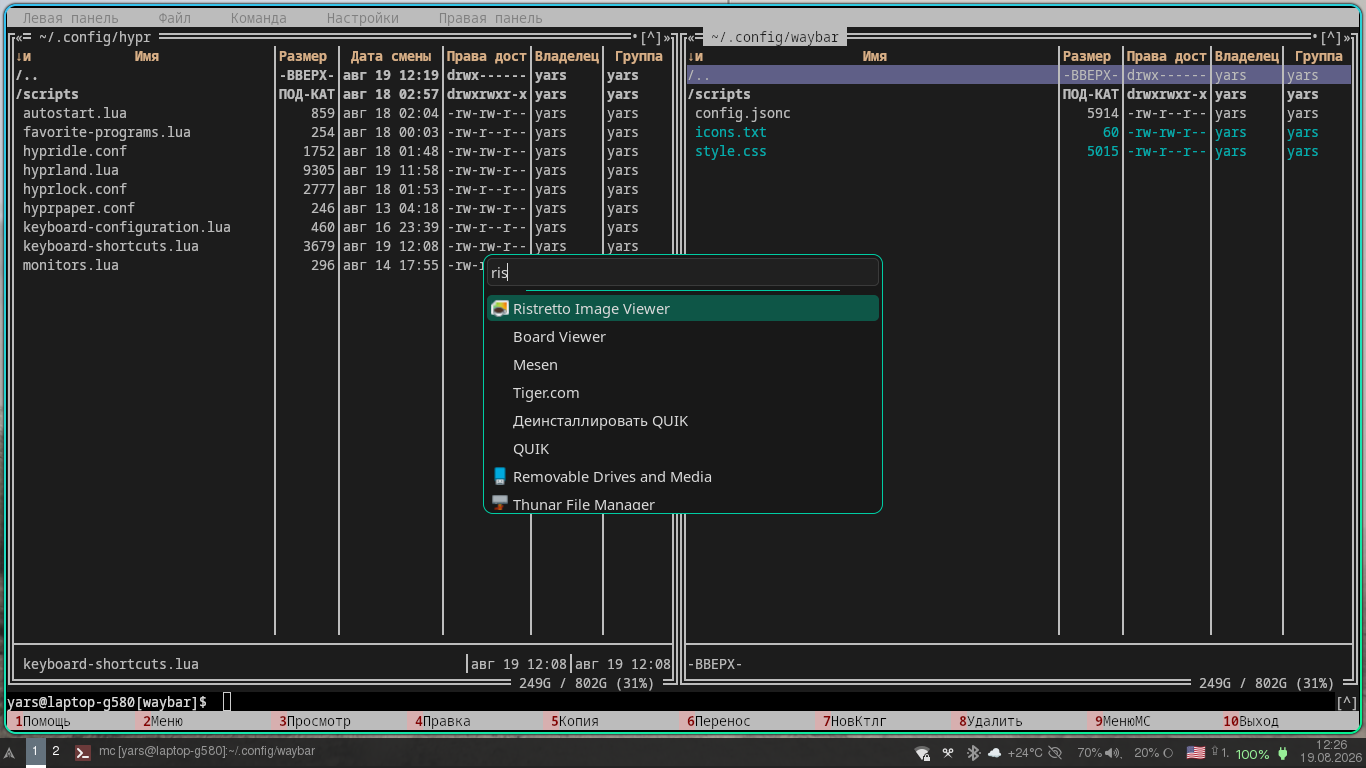This screenshot has width=1366, height=768.
Task: Select favorite-programs.lua in left panel
Action: tap(106, 132)
